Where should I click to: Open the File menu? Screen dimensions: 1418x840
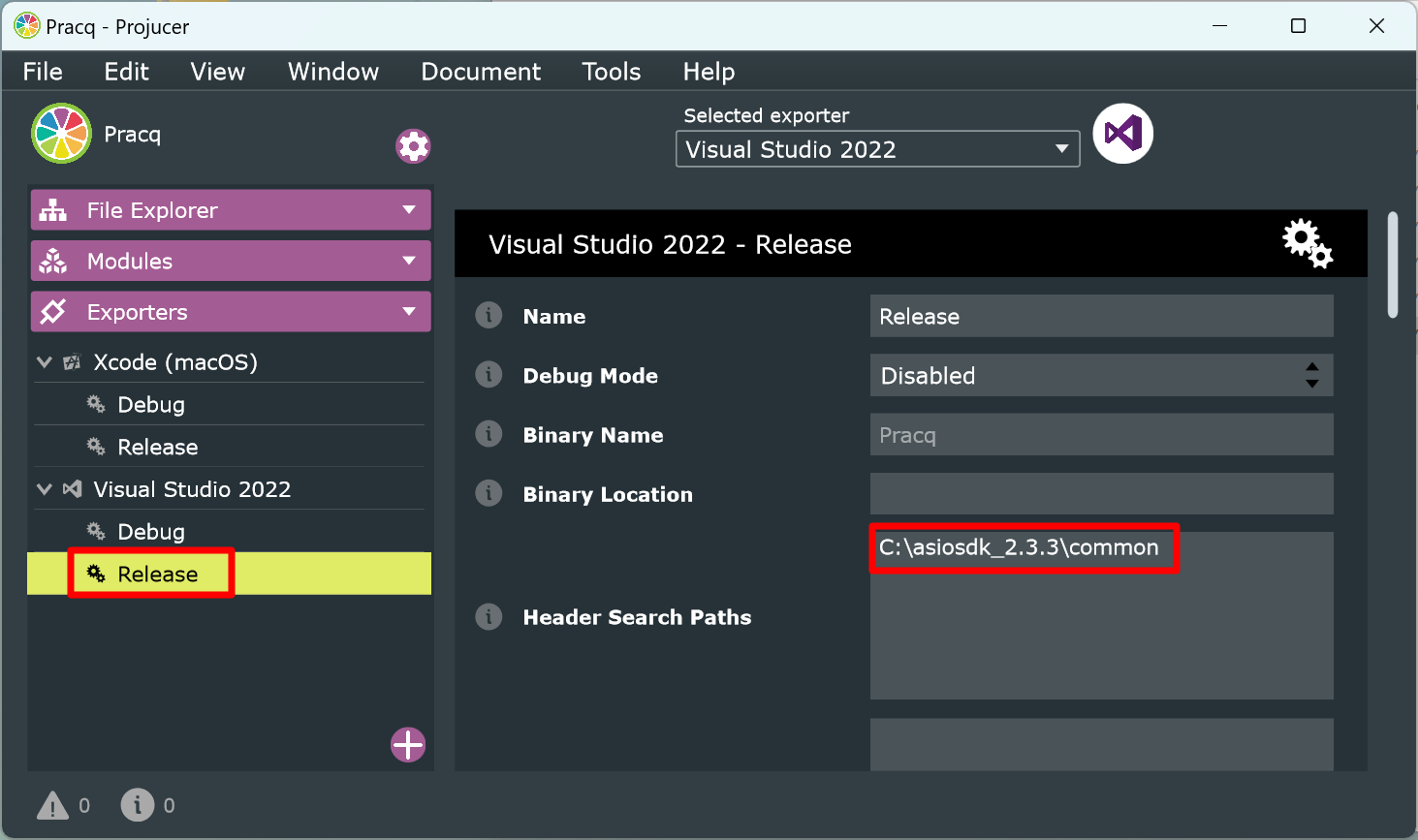43,72
